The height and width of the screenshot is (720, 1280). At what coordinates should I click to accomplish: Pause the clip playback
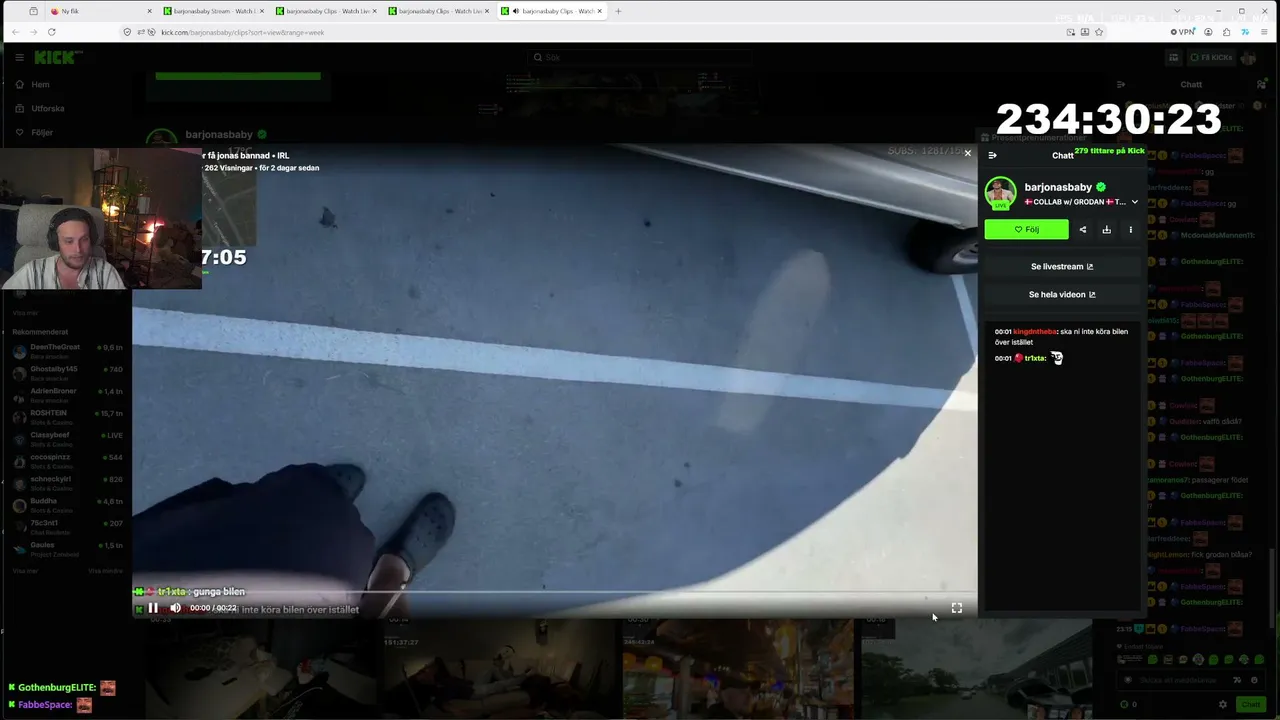point(153,608)
